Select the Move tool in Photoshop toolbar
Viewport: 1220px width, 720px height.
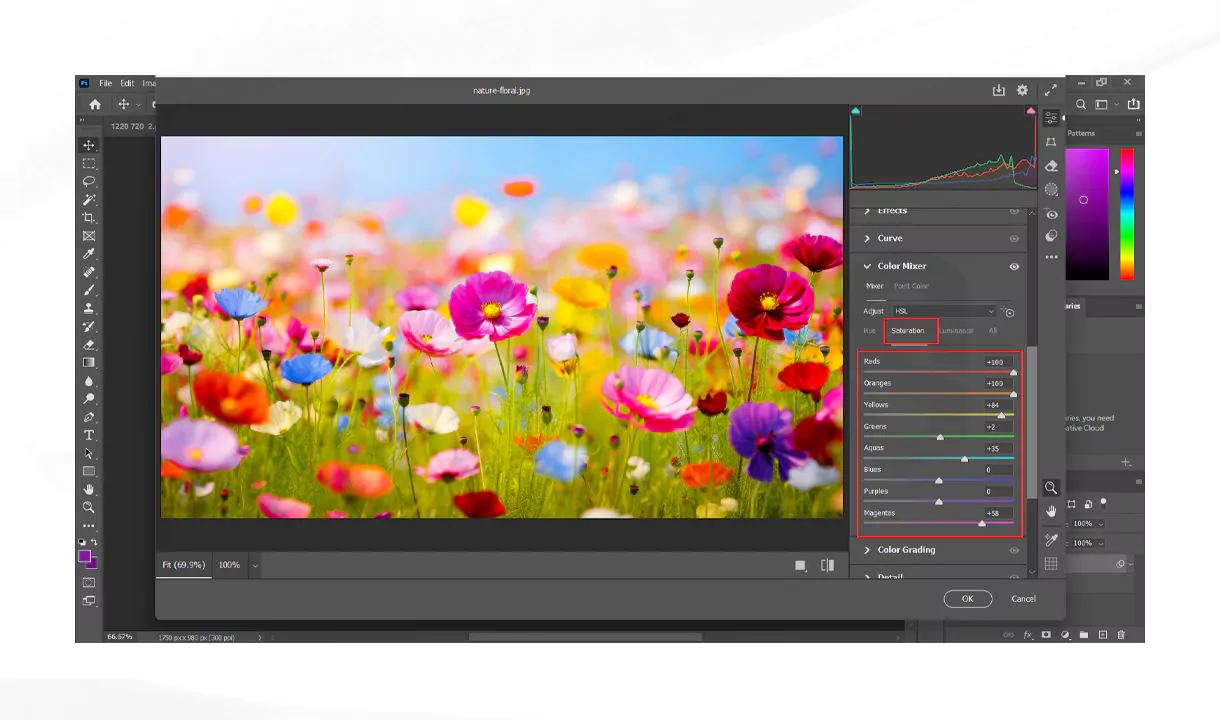pyautogui.click(x=89, y=145)
